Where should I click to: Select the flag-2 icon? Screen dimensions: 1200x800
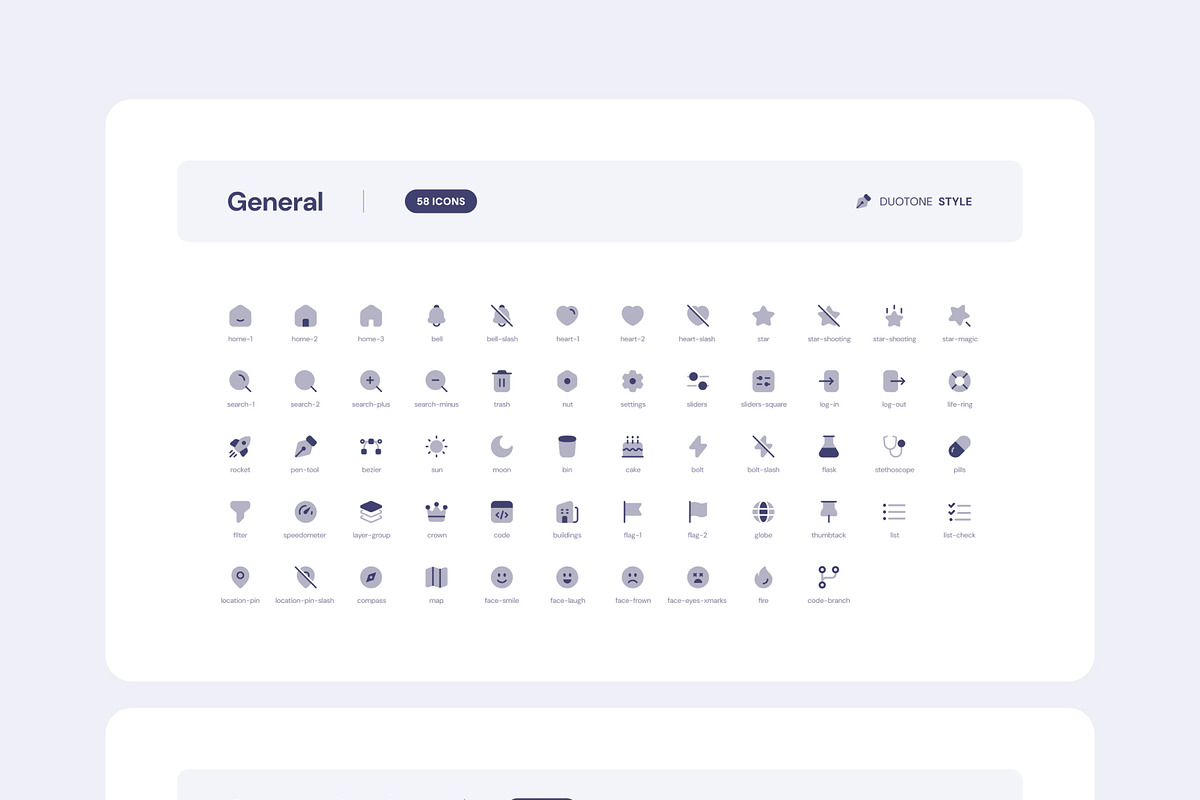point(697,512)
